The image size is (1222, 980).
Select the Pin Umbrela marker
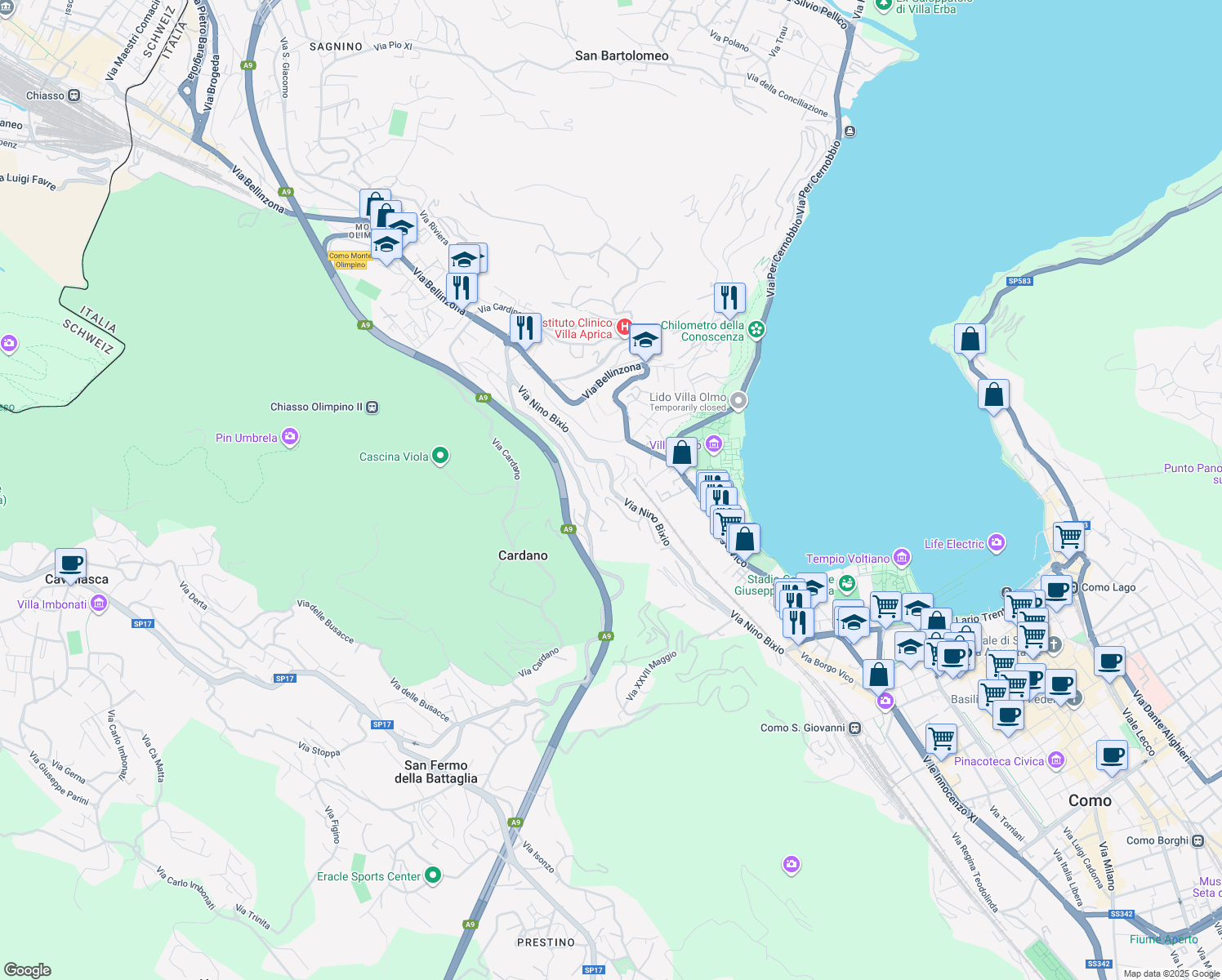[289, 437]
